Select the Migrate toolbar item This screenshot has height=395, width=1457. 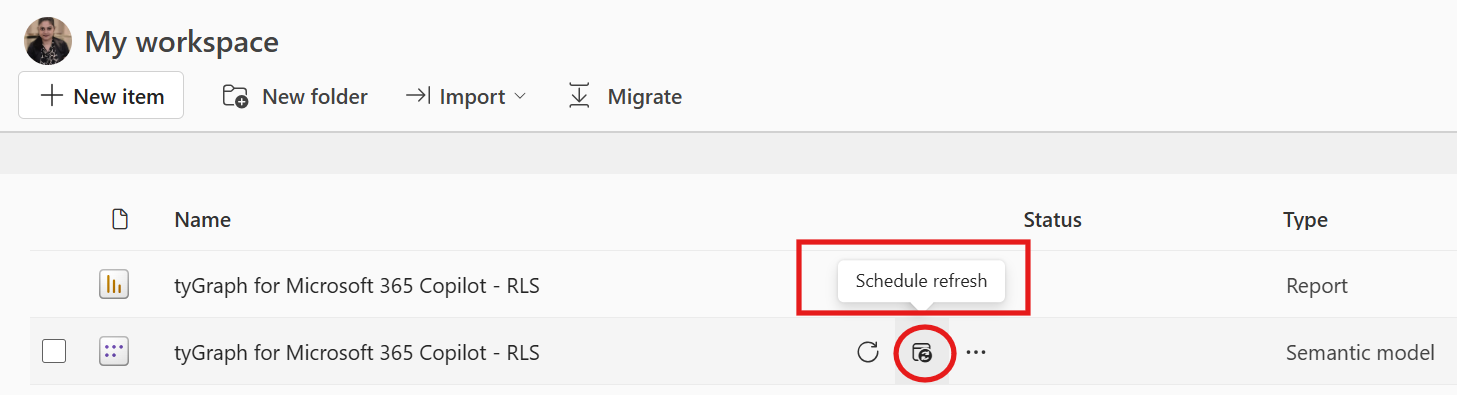point(625,96)
